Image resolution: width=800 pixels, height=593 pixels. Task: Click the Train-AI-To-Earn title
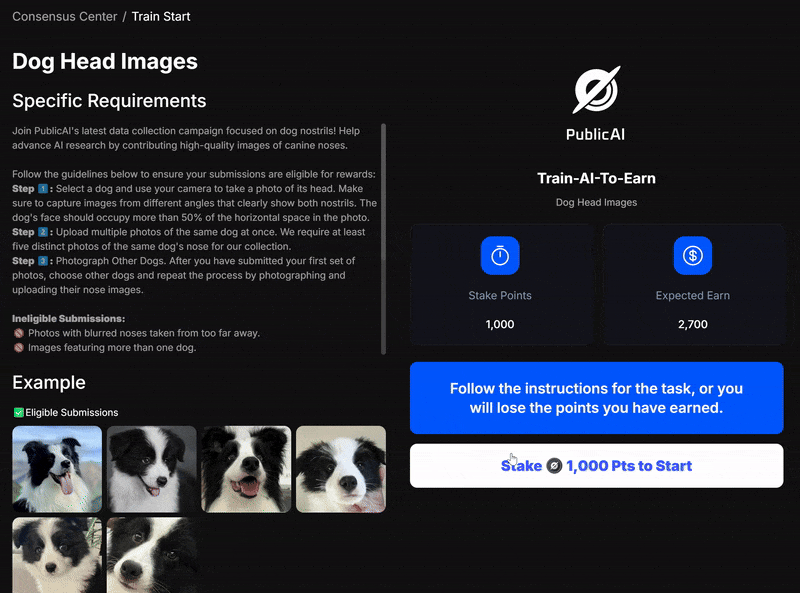[596, 178]
